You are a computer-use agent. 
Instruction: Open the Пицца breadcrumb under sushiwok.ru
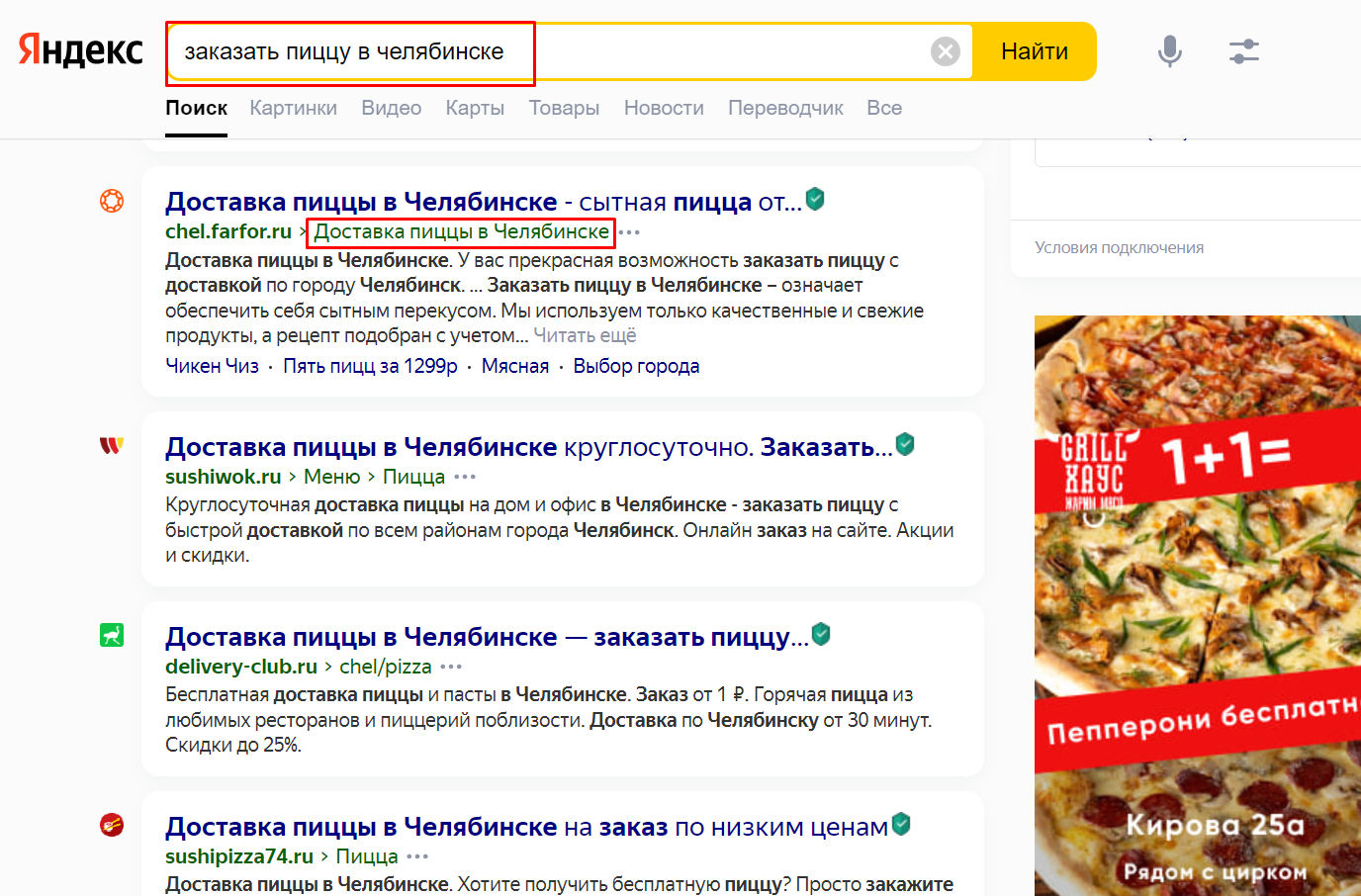click(413, 477)
